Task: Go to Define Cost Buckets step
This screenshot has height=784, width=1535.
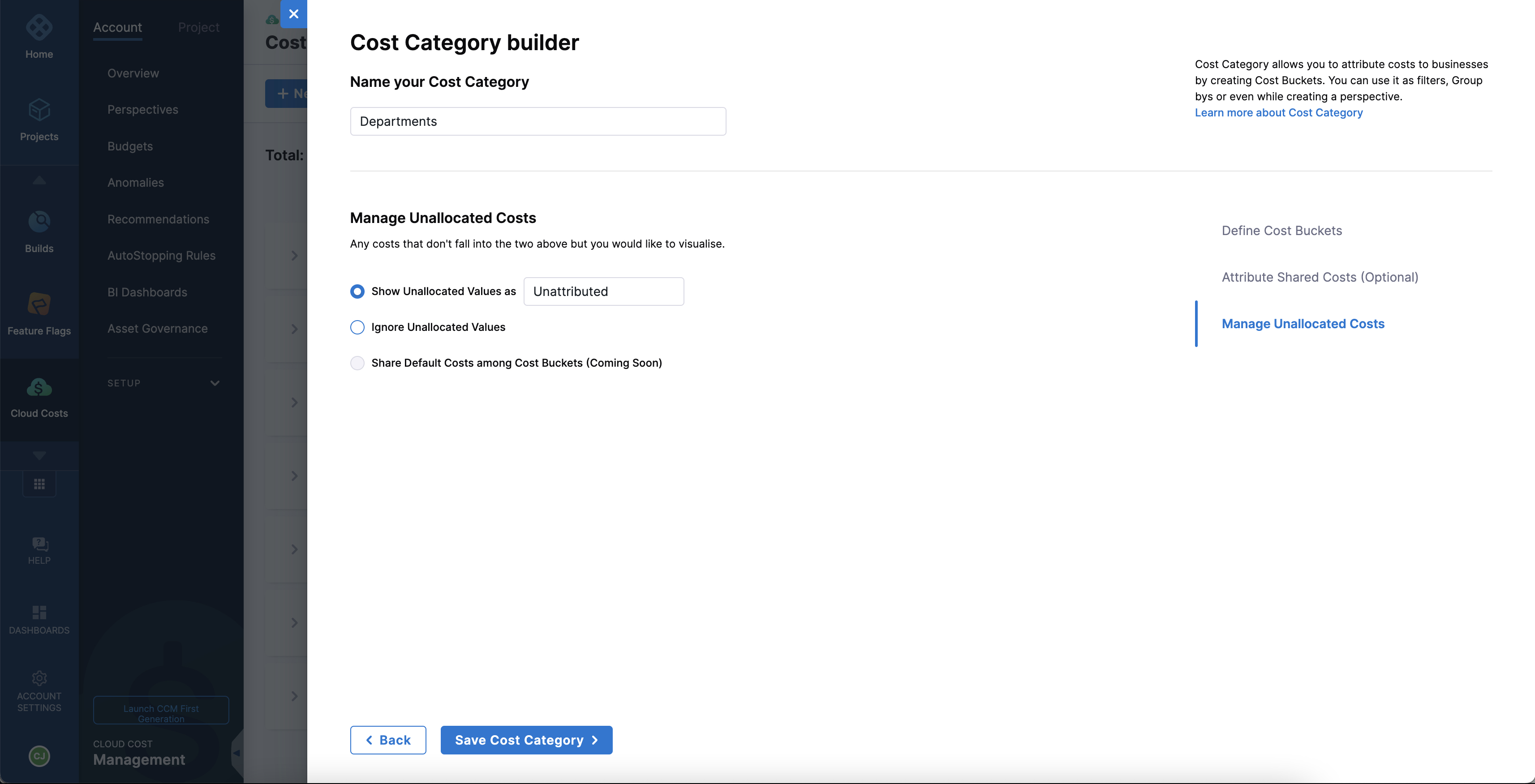Action: [x=1282, y=231]
